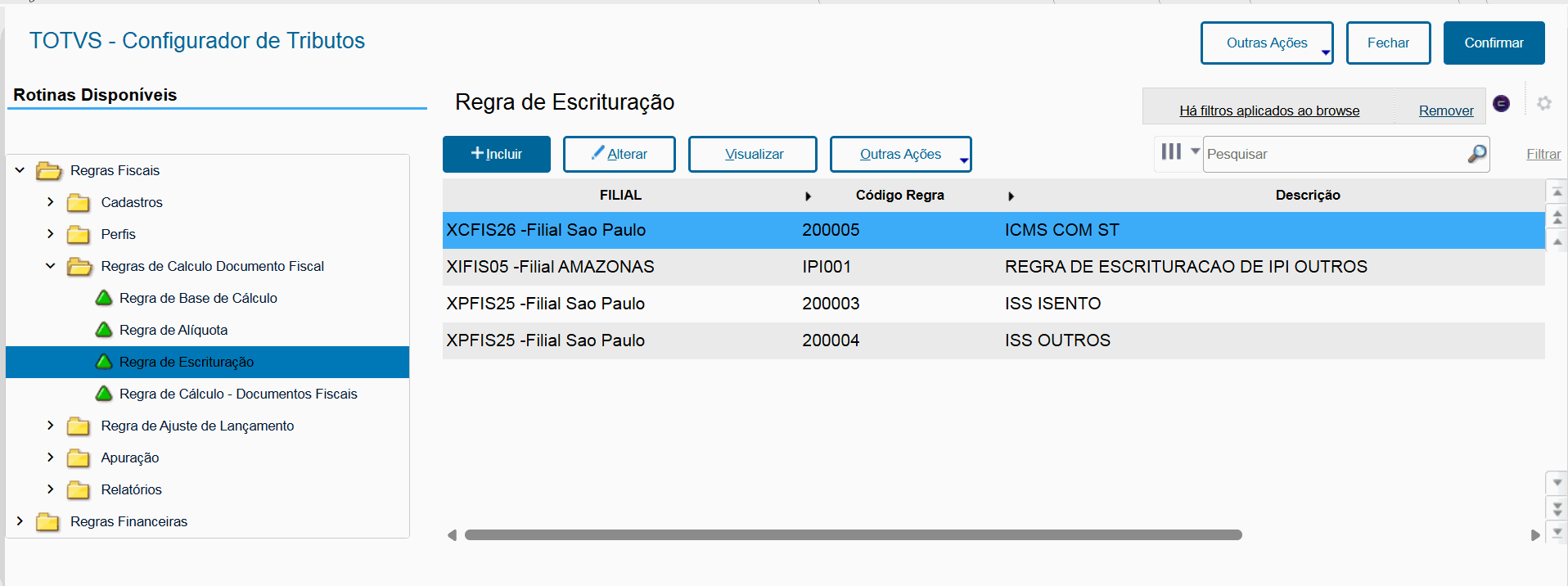Click the dark purple round filter icon
1568x586 pixels.
1501,103
